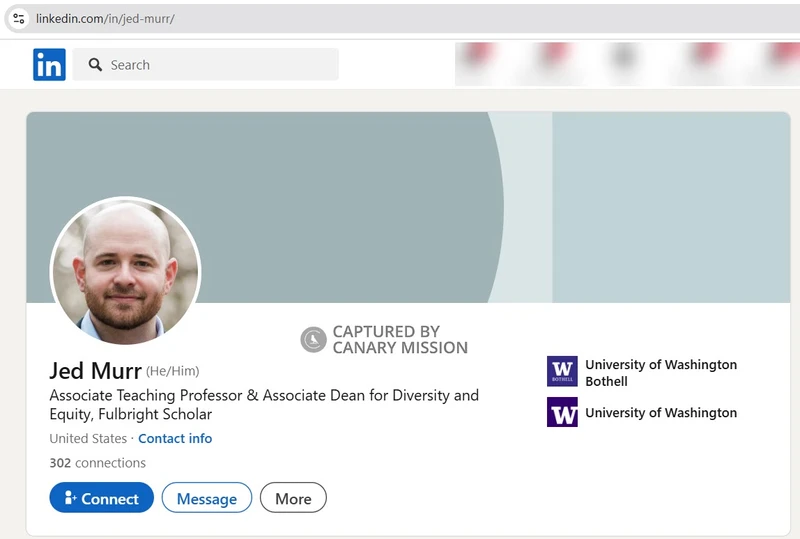The height and width of the screenshot is (539, 800).
Task: Open the University of Washington text link
Action: pyautogui.click(x=660, y=412)
